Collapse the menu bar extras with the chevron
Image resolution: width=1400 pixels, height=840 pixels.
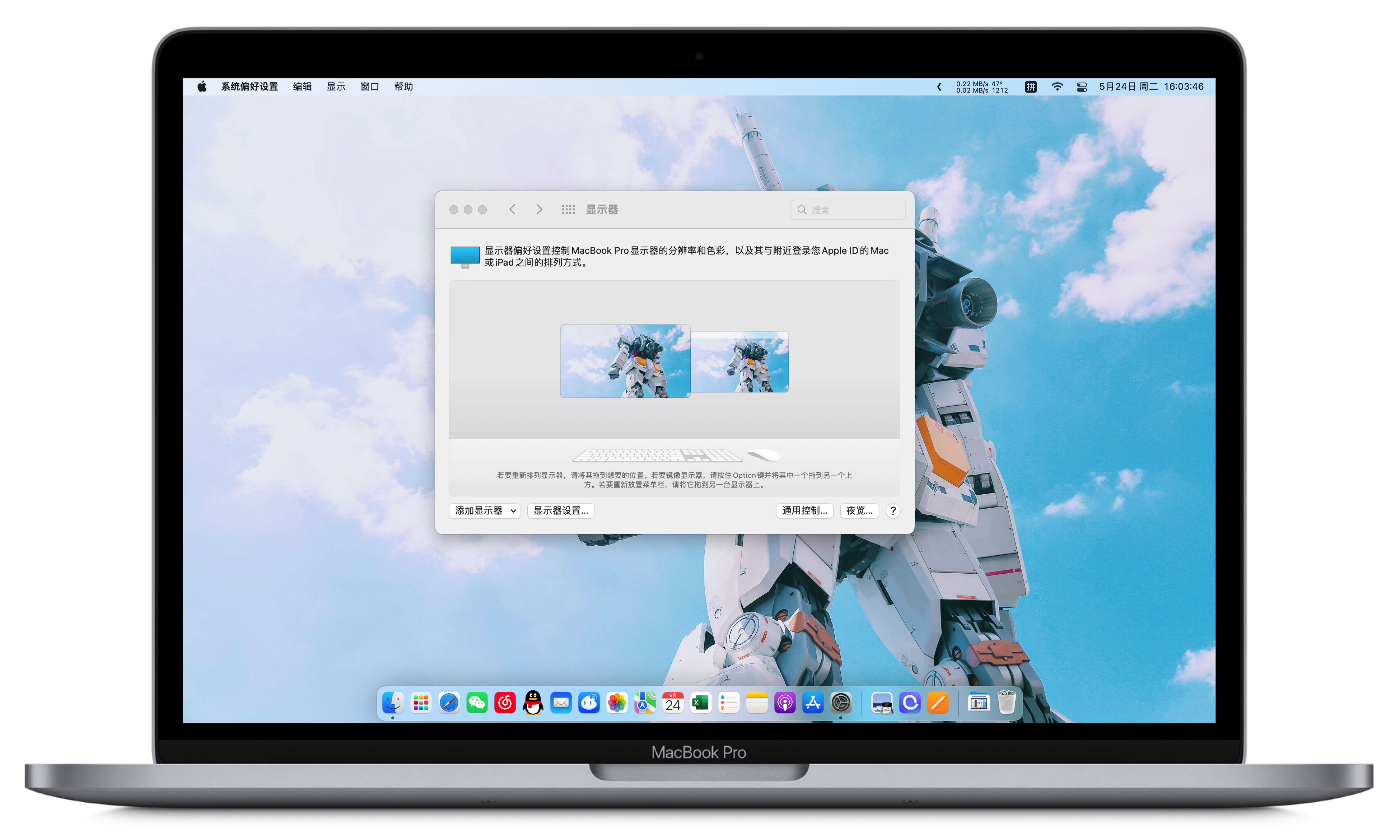pos(939,87)
